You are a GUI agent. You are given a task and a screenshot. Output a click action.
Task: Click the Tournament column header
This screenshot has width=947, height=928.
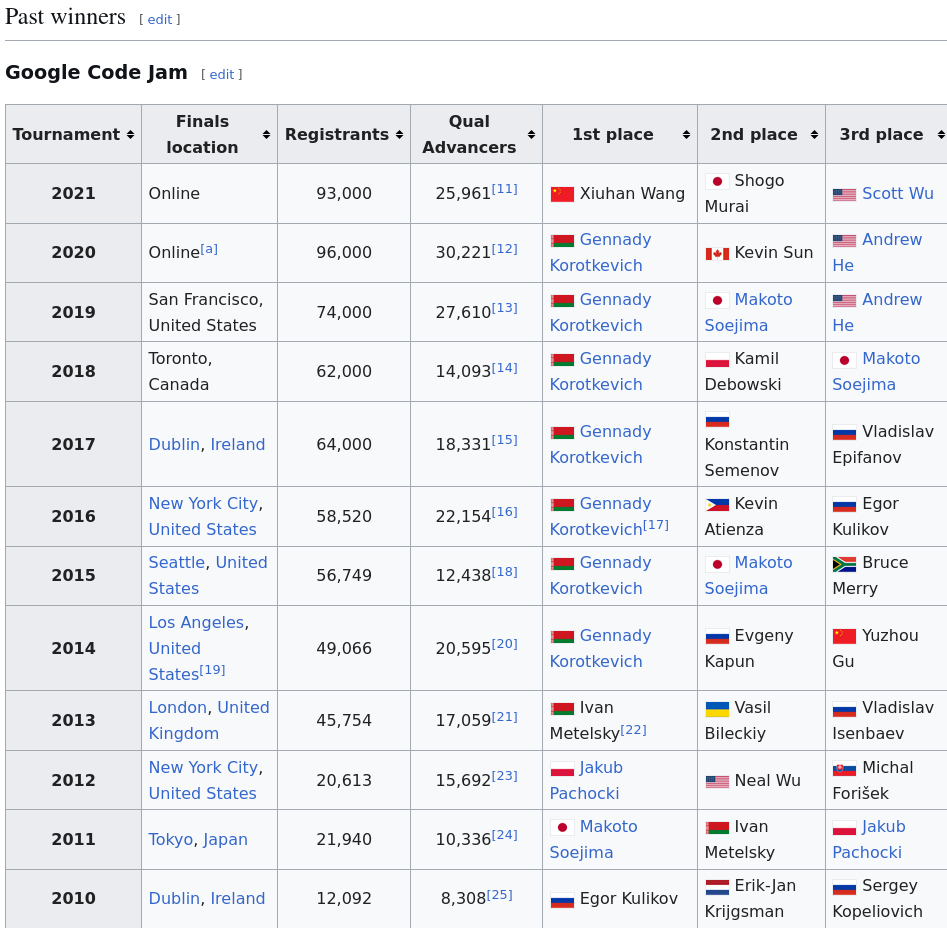[x=74, y=134]
